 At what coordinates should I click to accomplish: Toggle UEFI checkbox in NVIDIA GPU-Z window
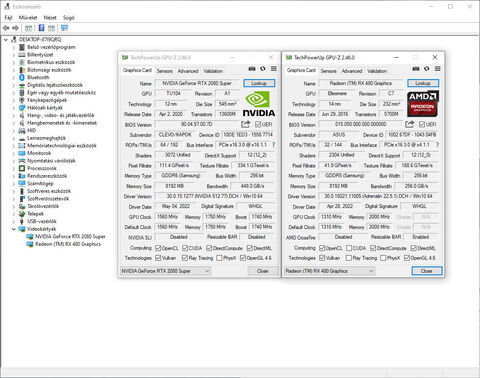pos(258,124)
